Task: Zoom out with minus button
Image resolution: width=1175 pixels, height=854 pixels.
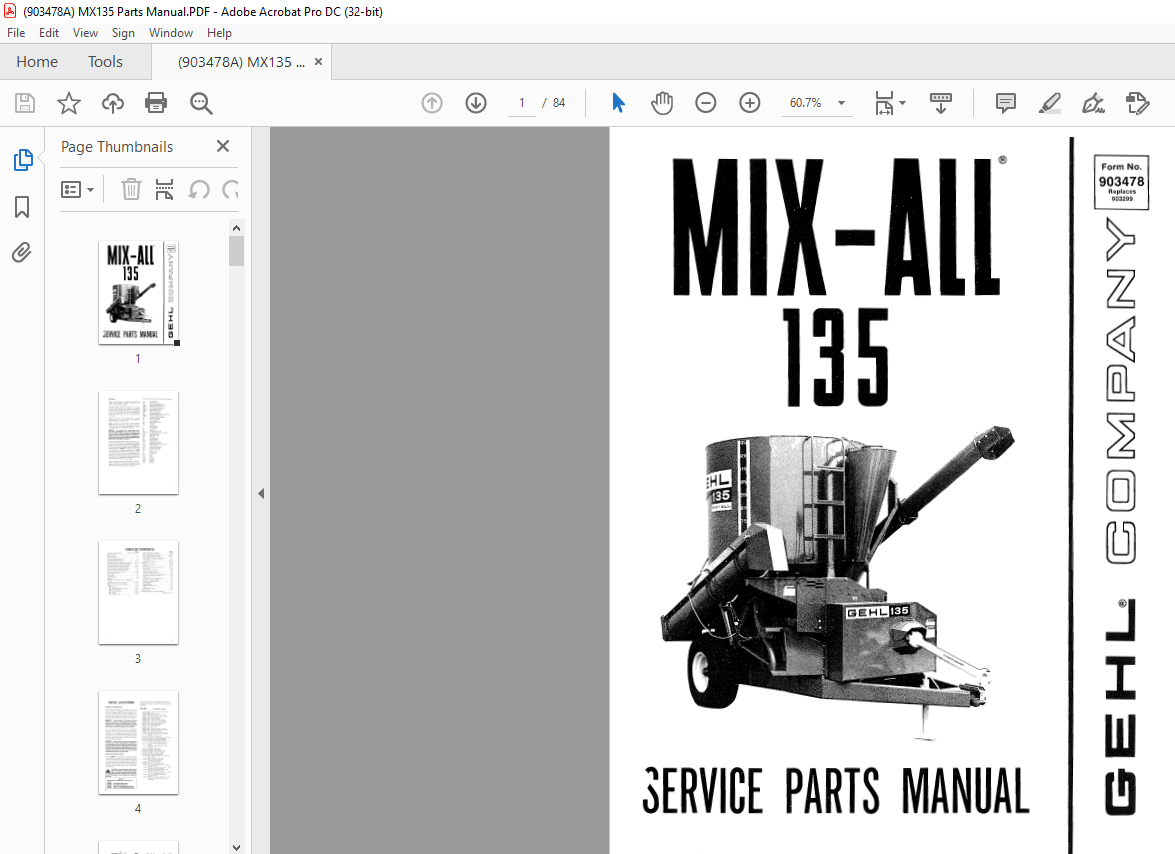Action: [706, 103]
